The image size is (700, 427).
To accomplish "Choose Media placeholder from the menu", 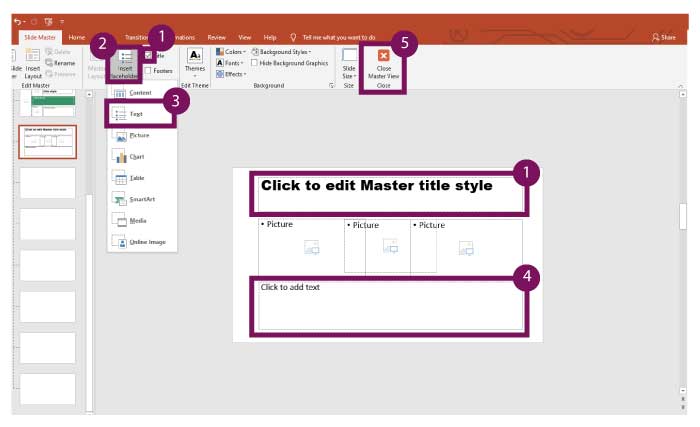I will pyautogui.click(x=142, y=221).
